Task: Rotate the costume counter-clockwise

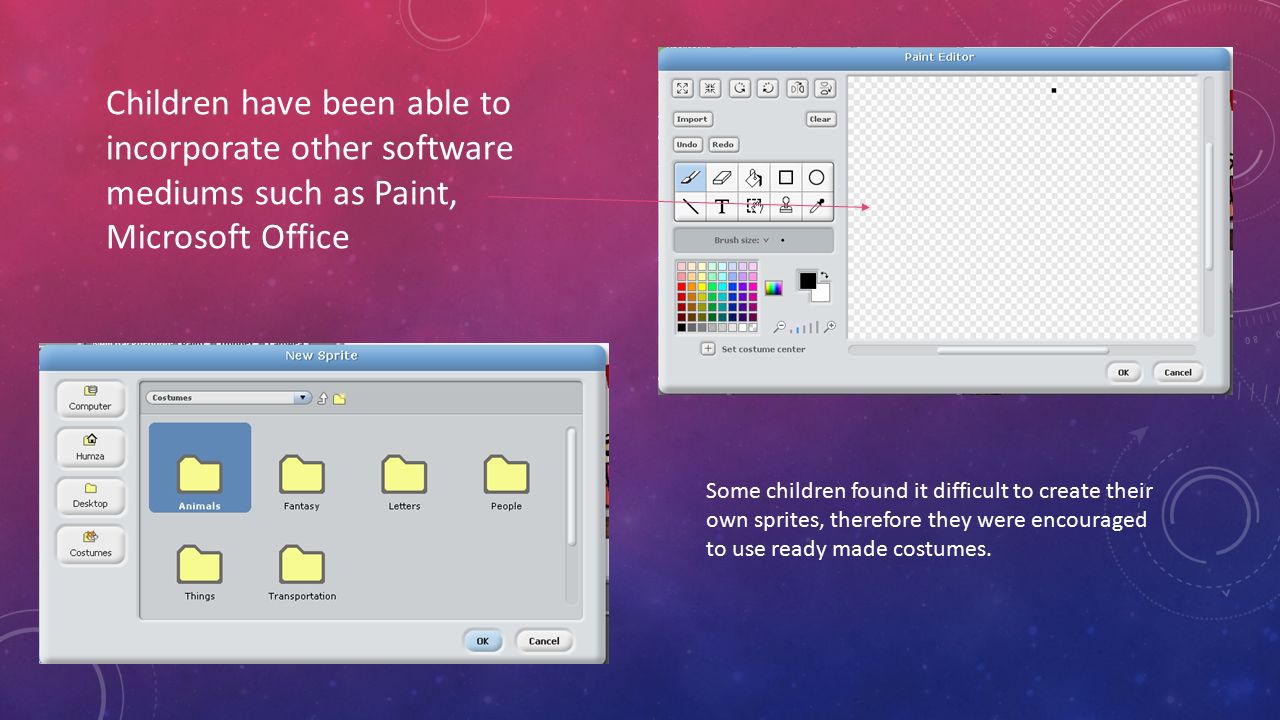Action: [x=739, y=88]
